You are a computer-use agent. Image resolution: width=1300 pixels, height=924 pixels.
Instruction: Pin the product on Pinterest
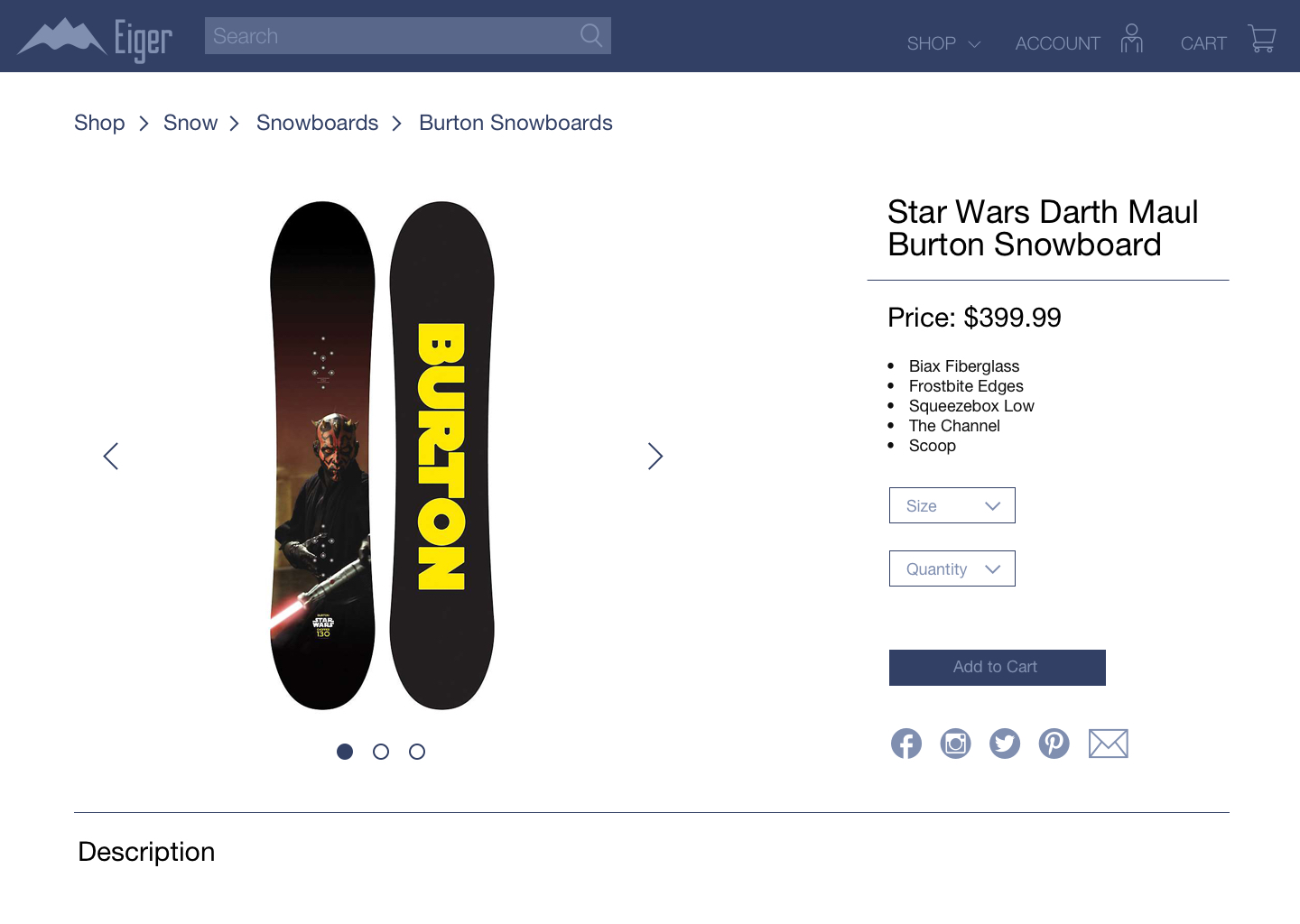point(1054,744)
